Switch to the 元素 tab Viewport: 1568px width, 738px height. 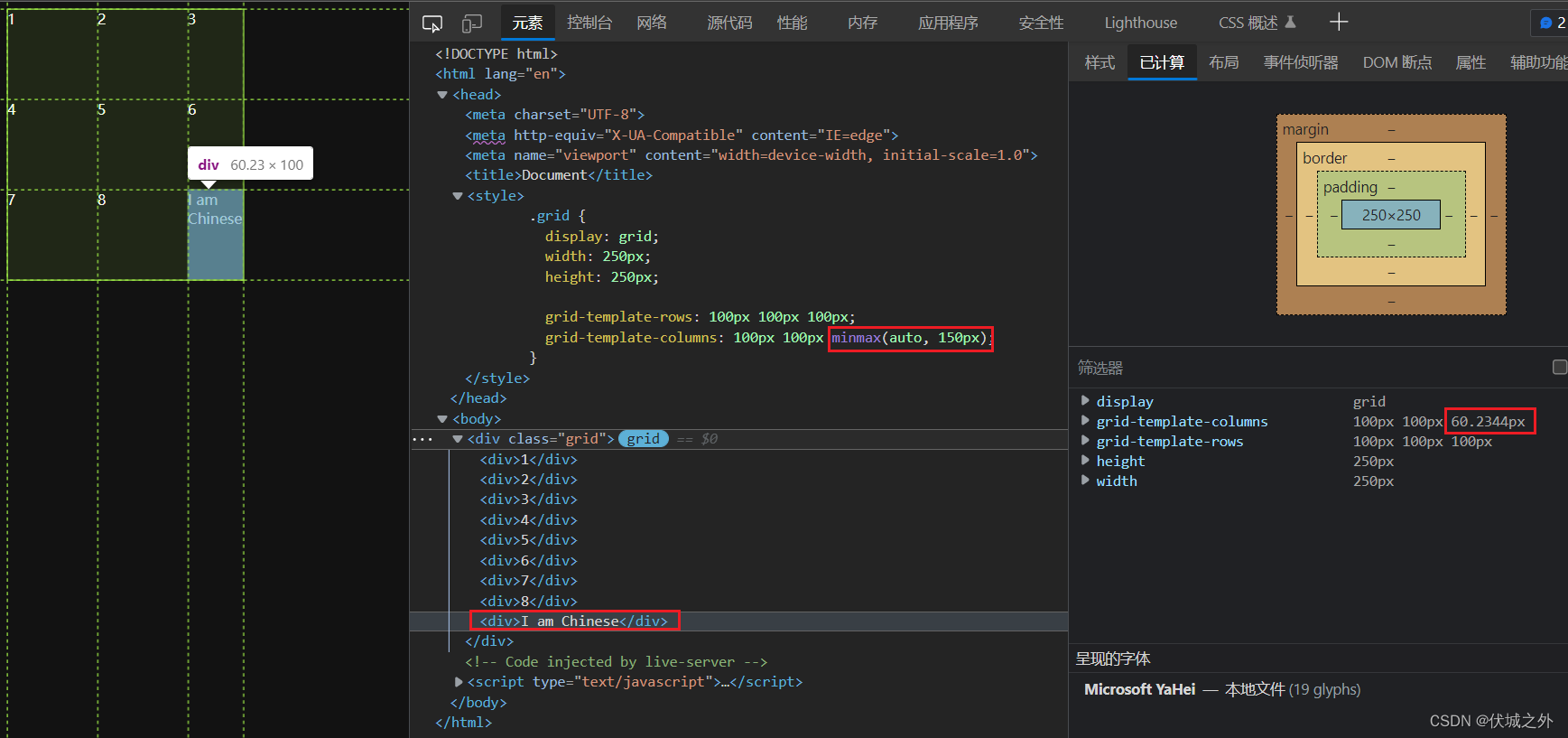coord(527,23)
